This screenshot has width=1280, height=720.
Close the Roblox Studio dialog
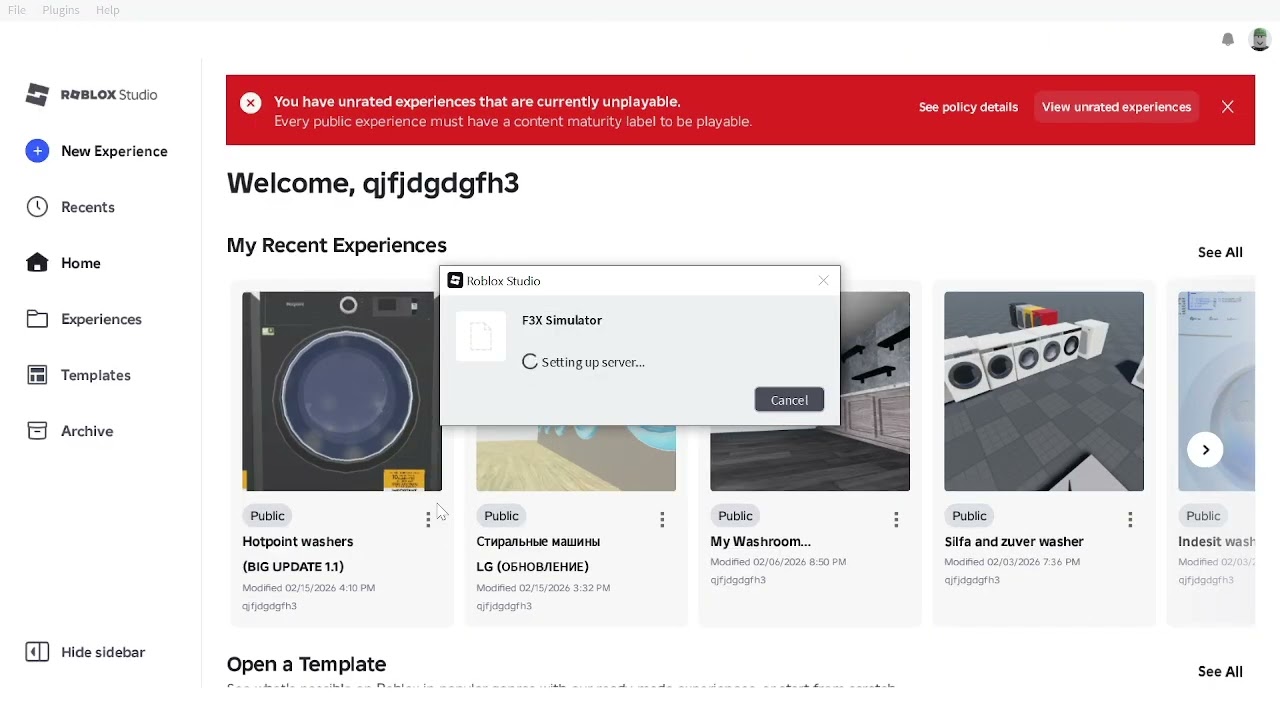pyautogui.click(x=824, y=281)
